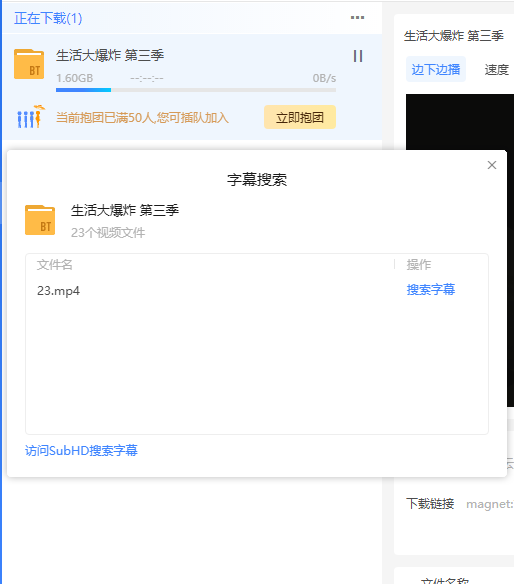Click the 1.60GB size text

click(x=74, y=78)
